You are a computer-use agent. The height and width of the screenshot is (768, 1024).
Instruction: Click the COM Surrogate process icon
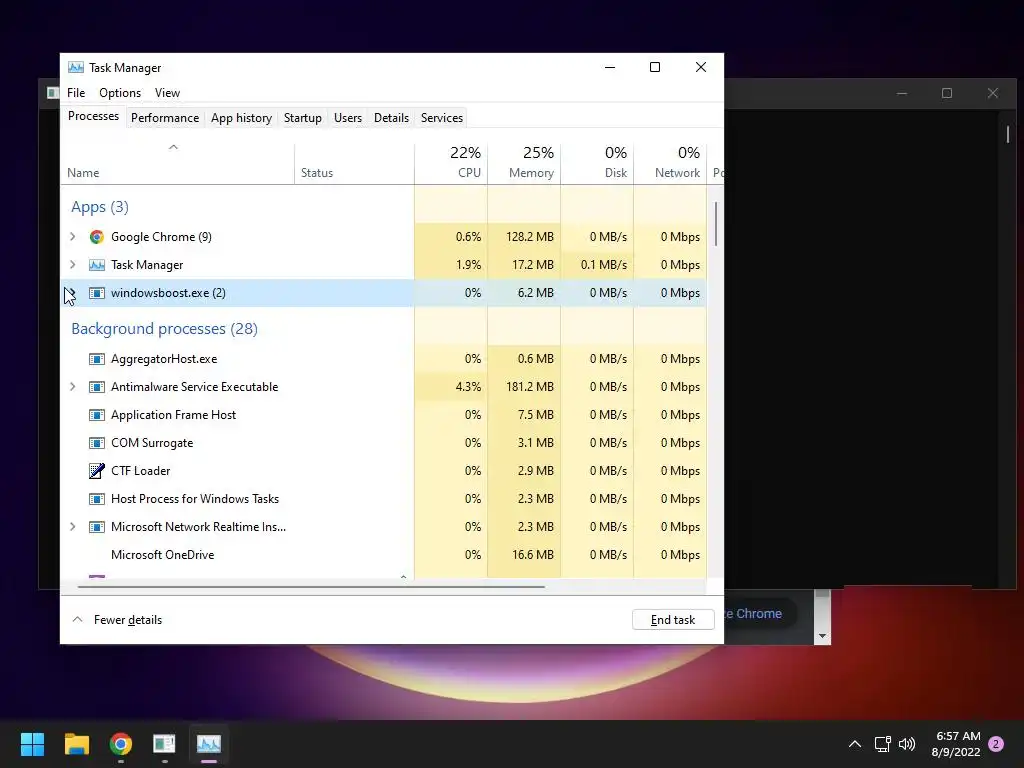(97, 443)
